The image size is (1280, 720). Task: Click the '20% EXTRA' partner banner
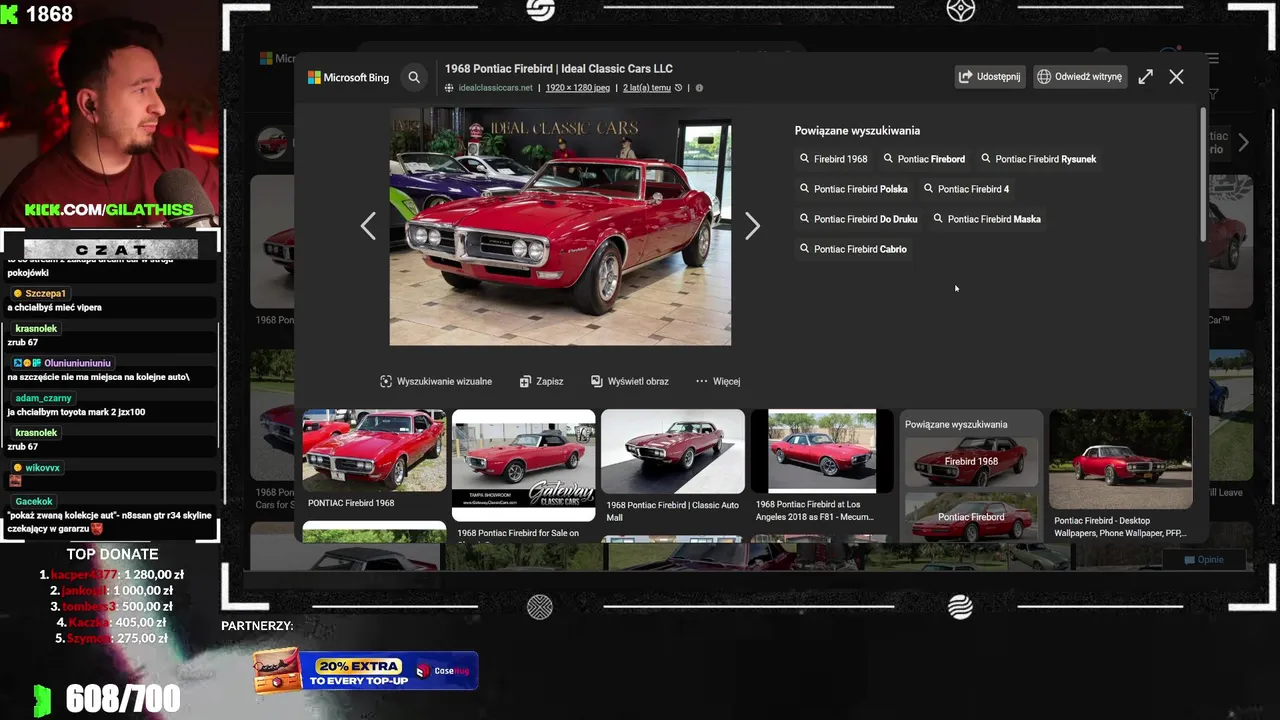[365, 670]
